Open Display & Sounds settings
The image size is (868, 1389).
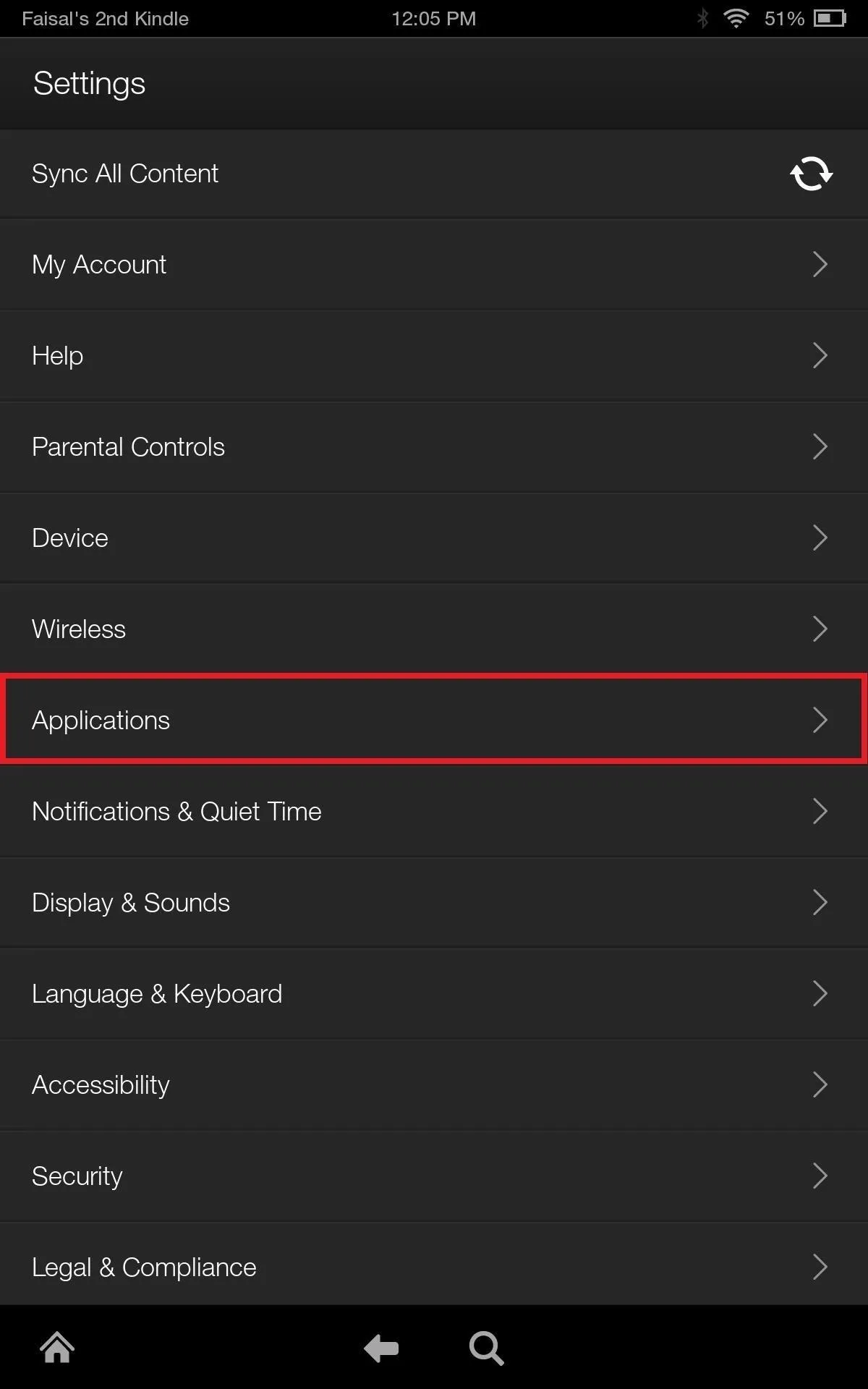pos(434,903)
